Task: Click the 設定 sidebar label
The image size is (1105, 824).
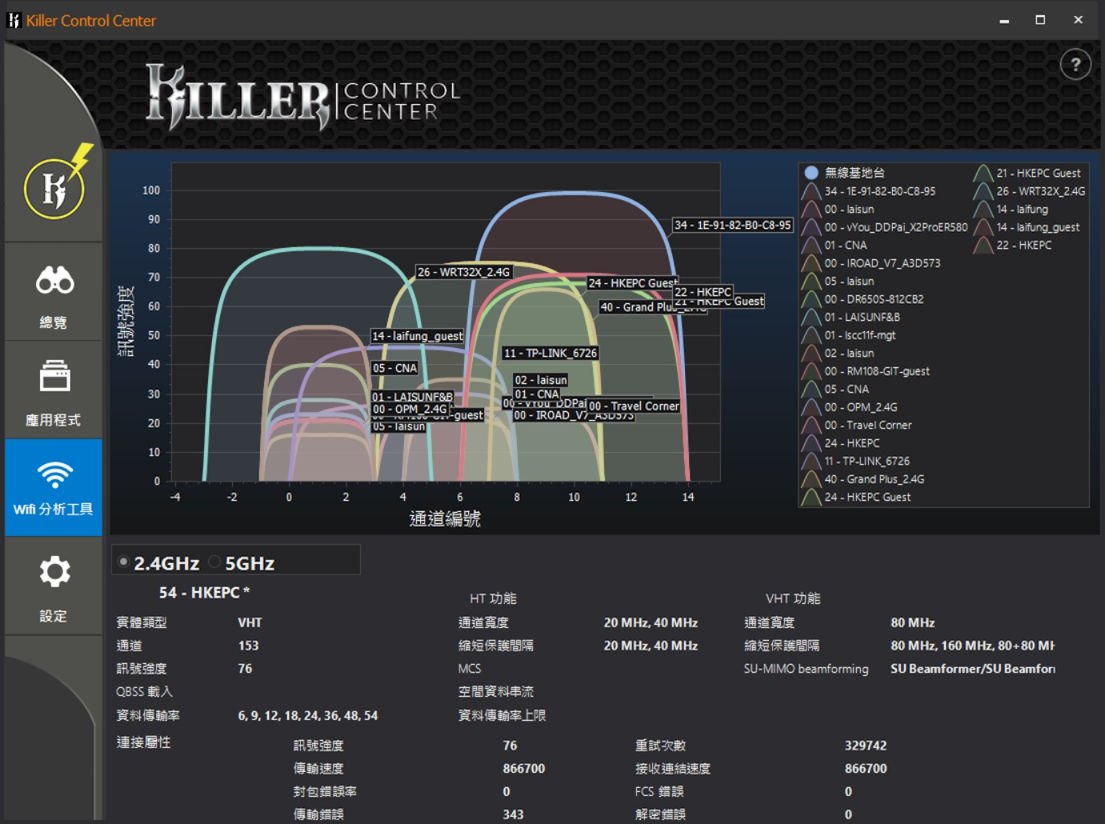Action: click(54, 616)
